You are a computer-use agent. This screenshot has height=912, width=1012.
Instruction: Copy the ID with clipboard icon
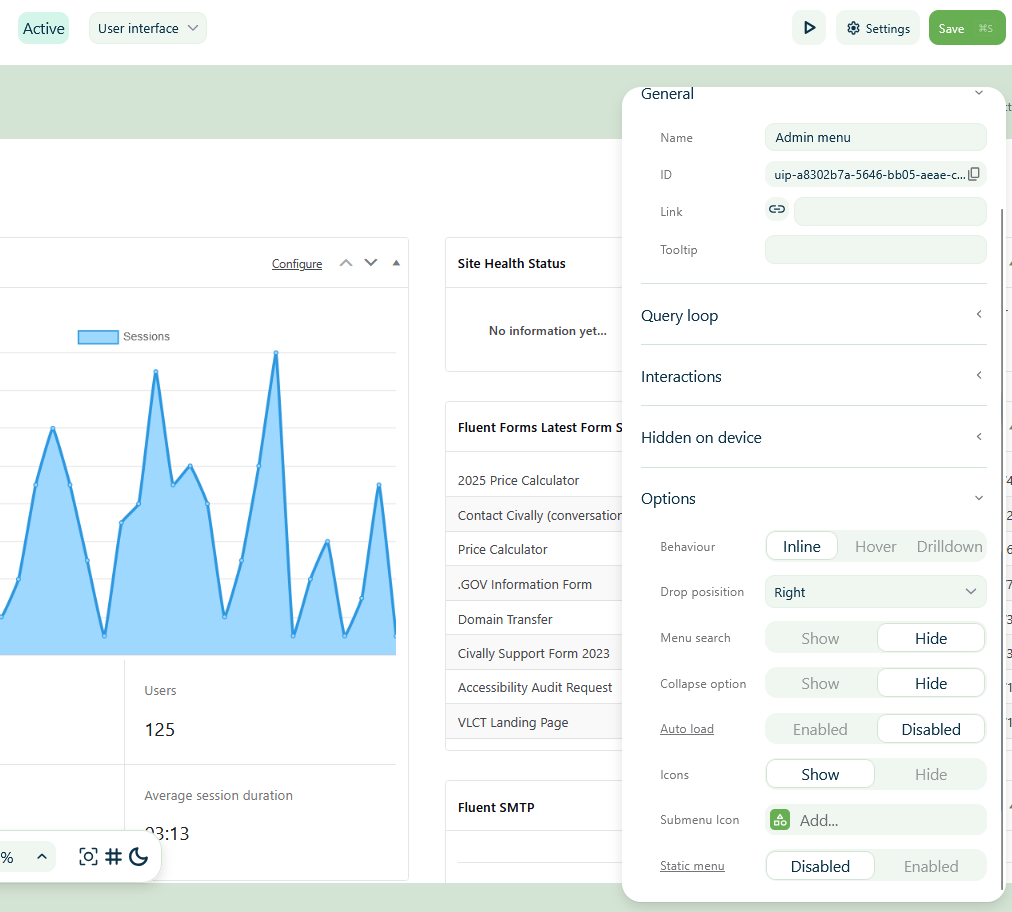pos(974,174)
